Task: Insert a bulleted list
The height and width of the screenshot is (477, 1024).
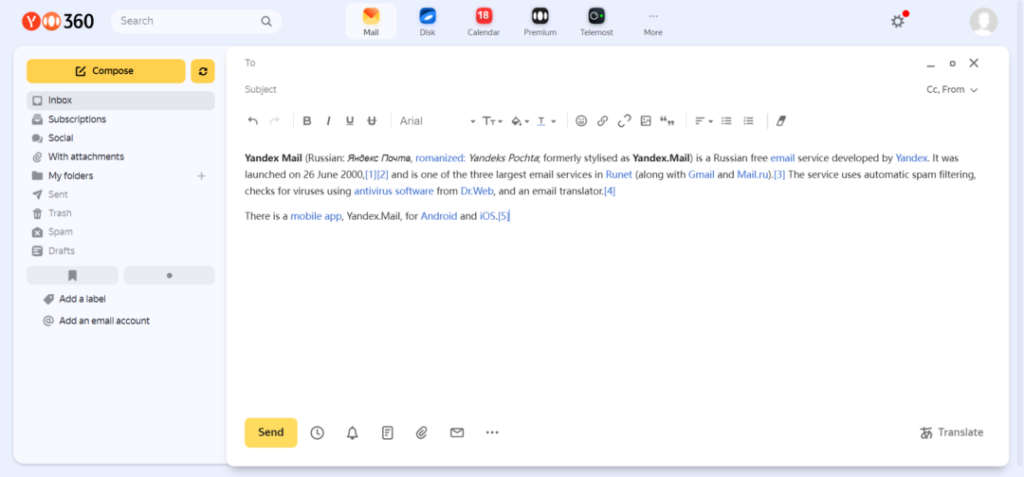Action: tap(726, 121)
